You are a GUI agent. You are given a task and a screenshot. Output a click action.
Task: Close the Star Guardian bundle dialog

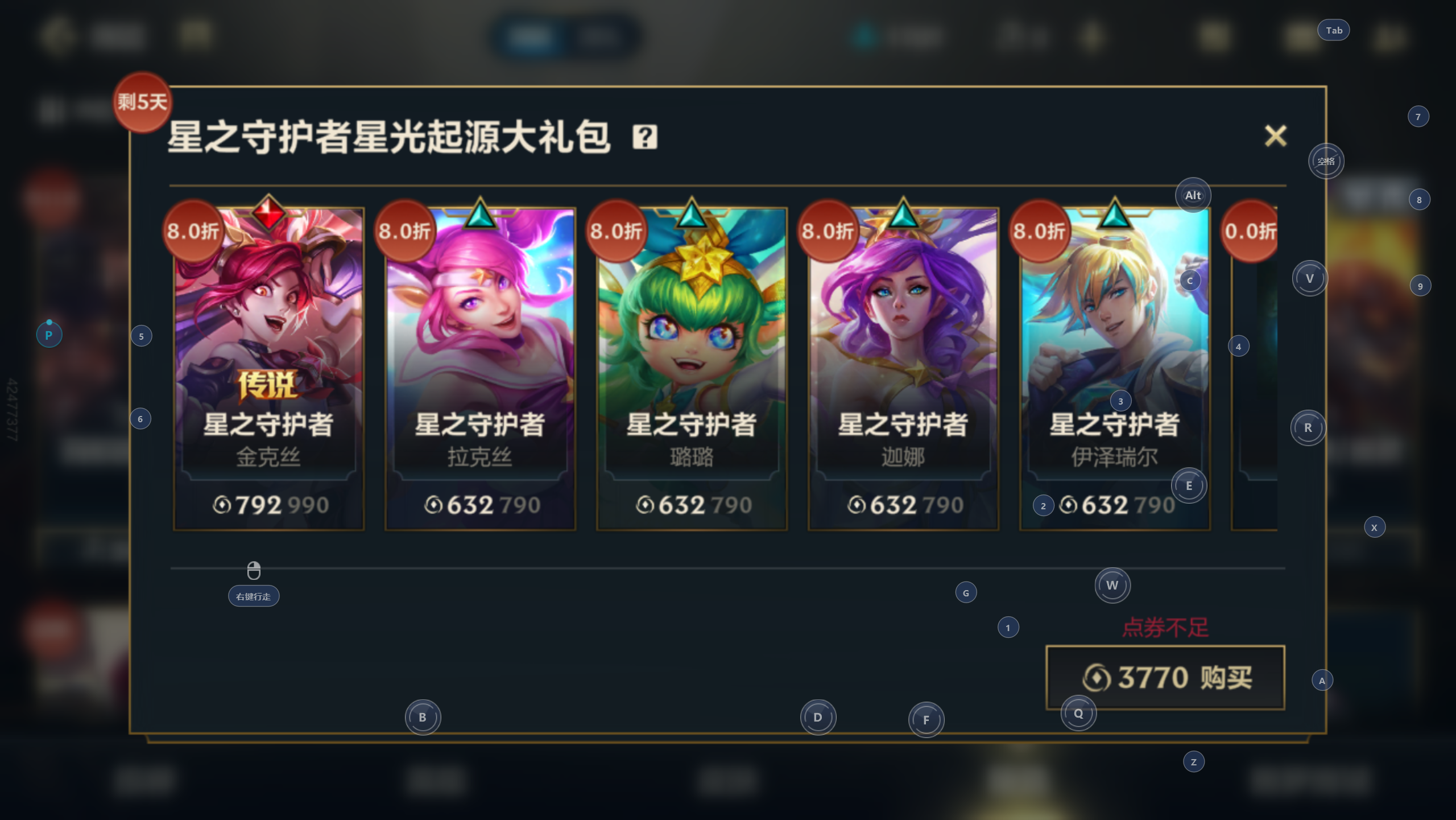1275,136
